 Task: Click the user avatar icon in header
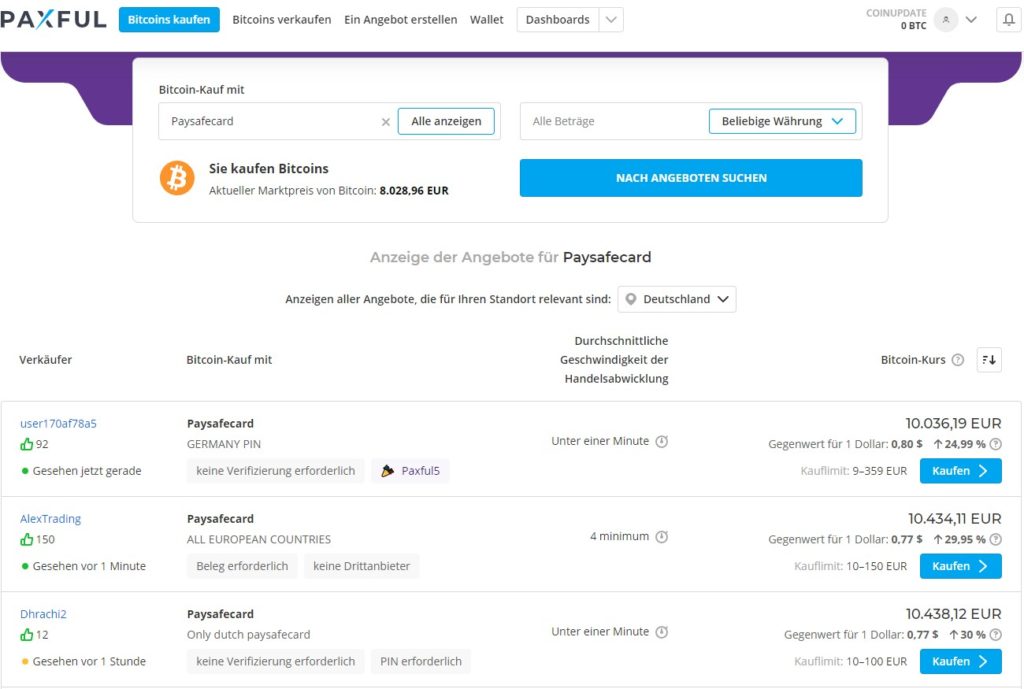[x=945, y=20]
